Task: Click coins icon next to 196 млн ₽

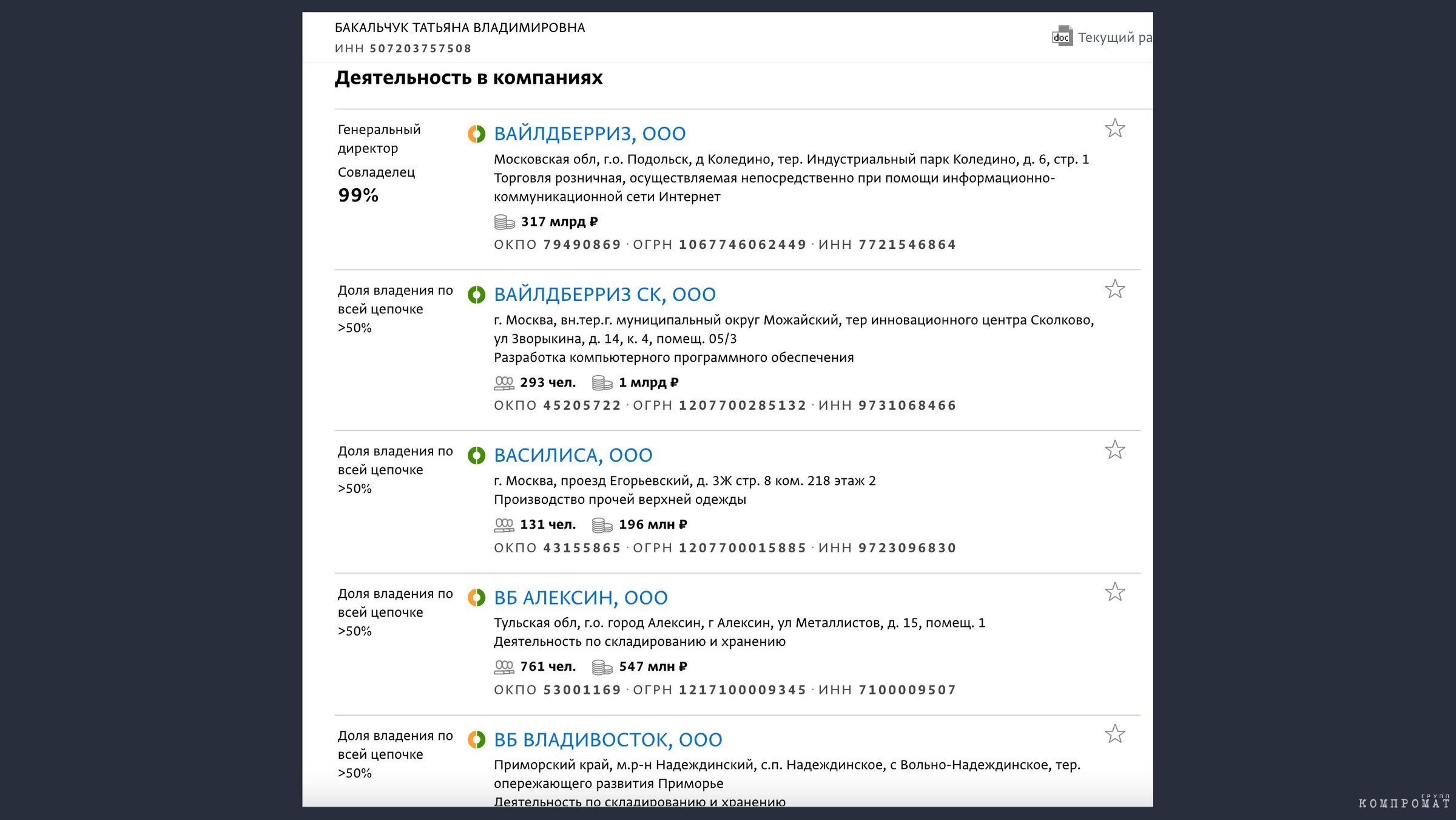Action: pyautogui.click(x=602, y=525)
